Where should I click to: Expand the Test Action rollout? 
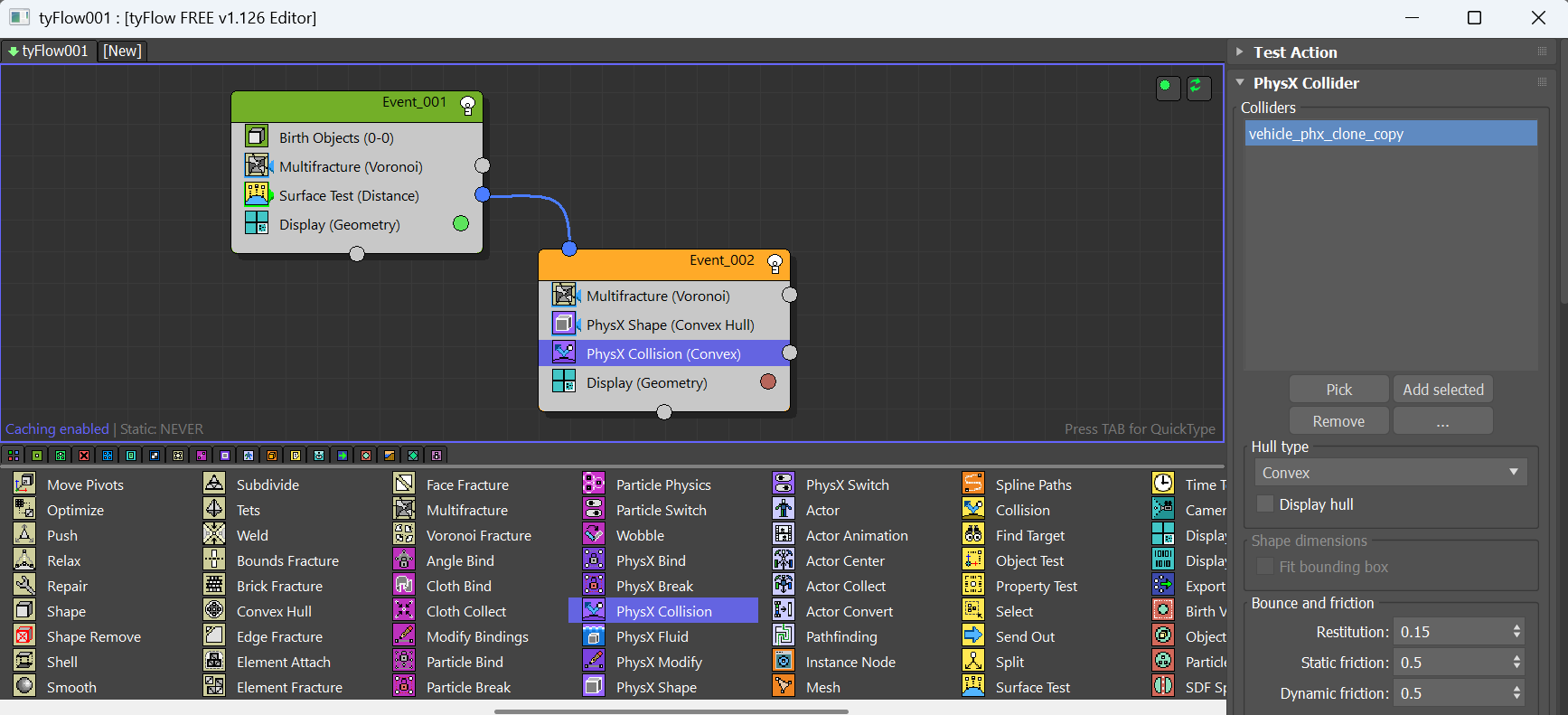pyautogui.click(x=1240, y=52)
